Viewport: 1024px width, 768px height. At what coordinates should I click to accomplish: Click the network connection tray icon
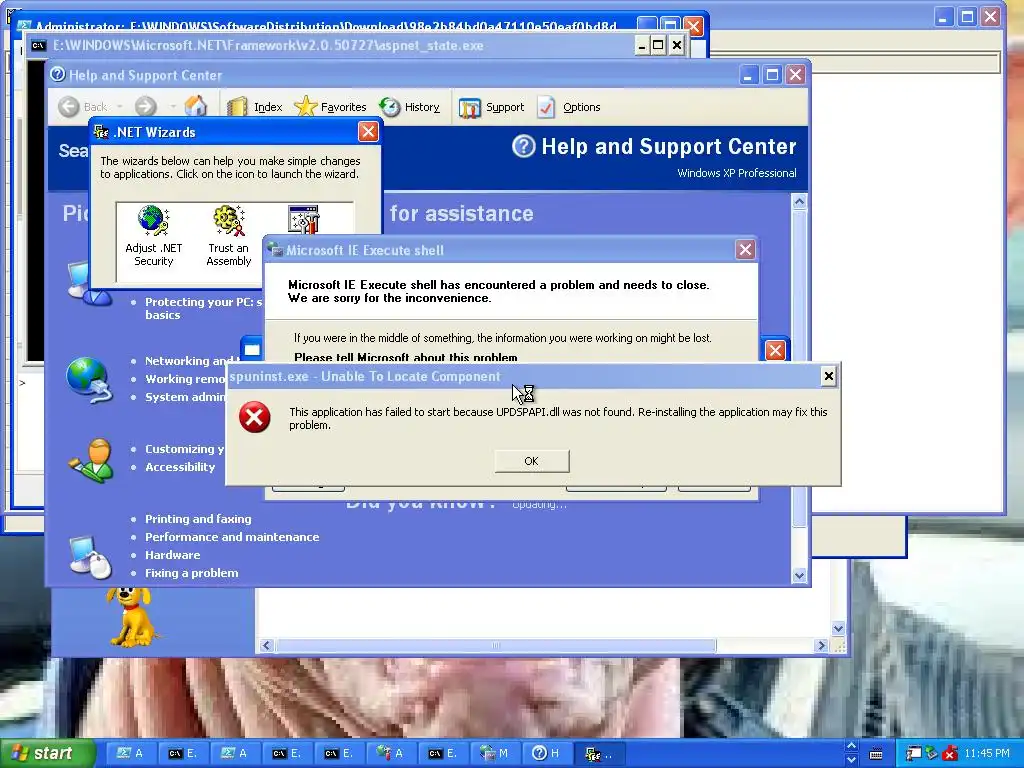tap(913, 754)
